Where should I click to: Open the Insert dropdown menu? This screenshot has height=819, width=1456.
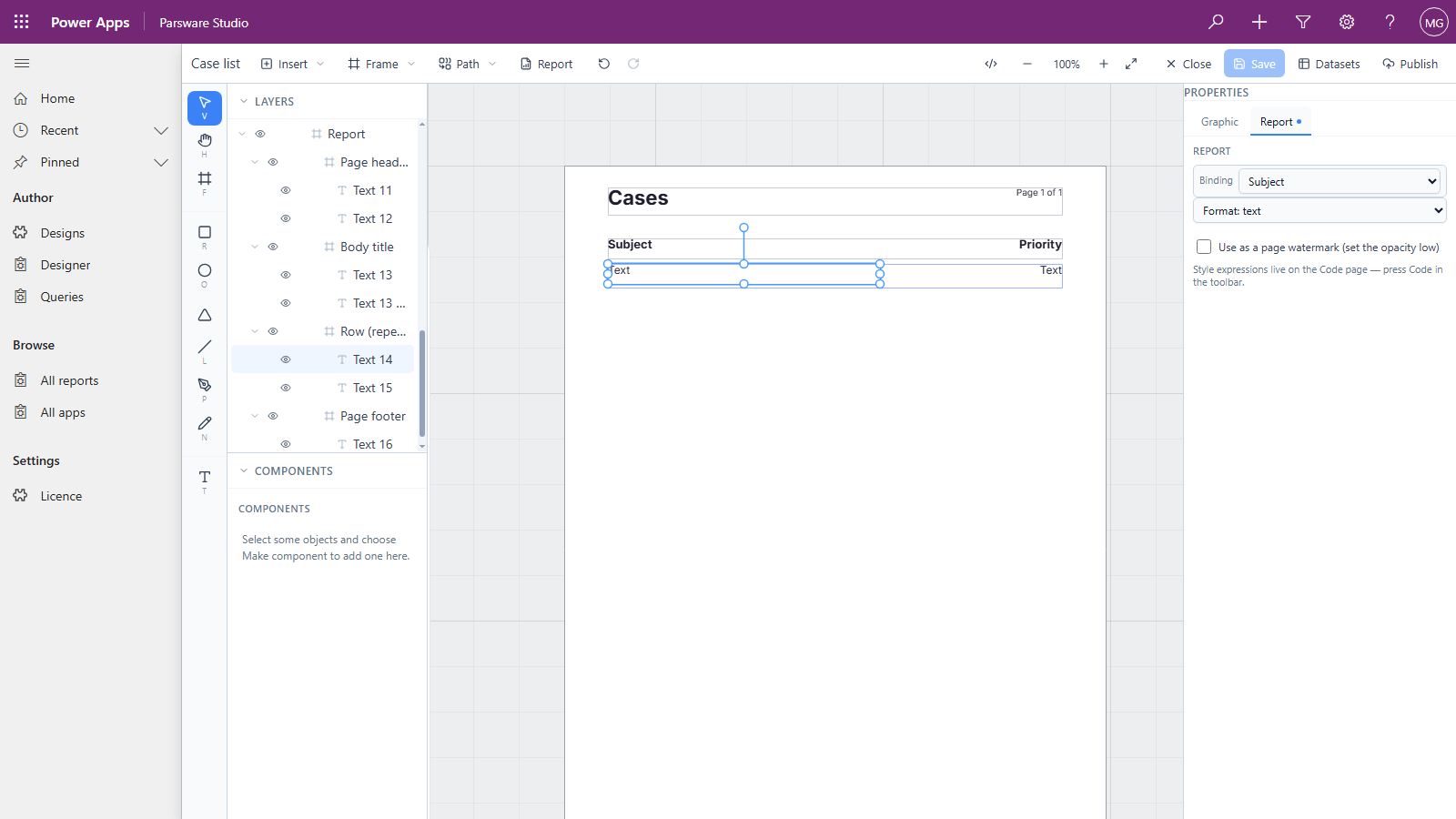click(x=292, y=64)
